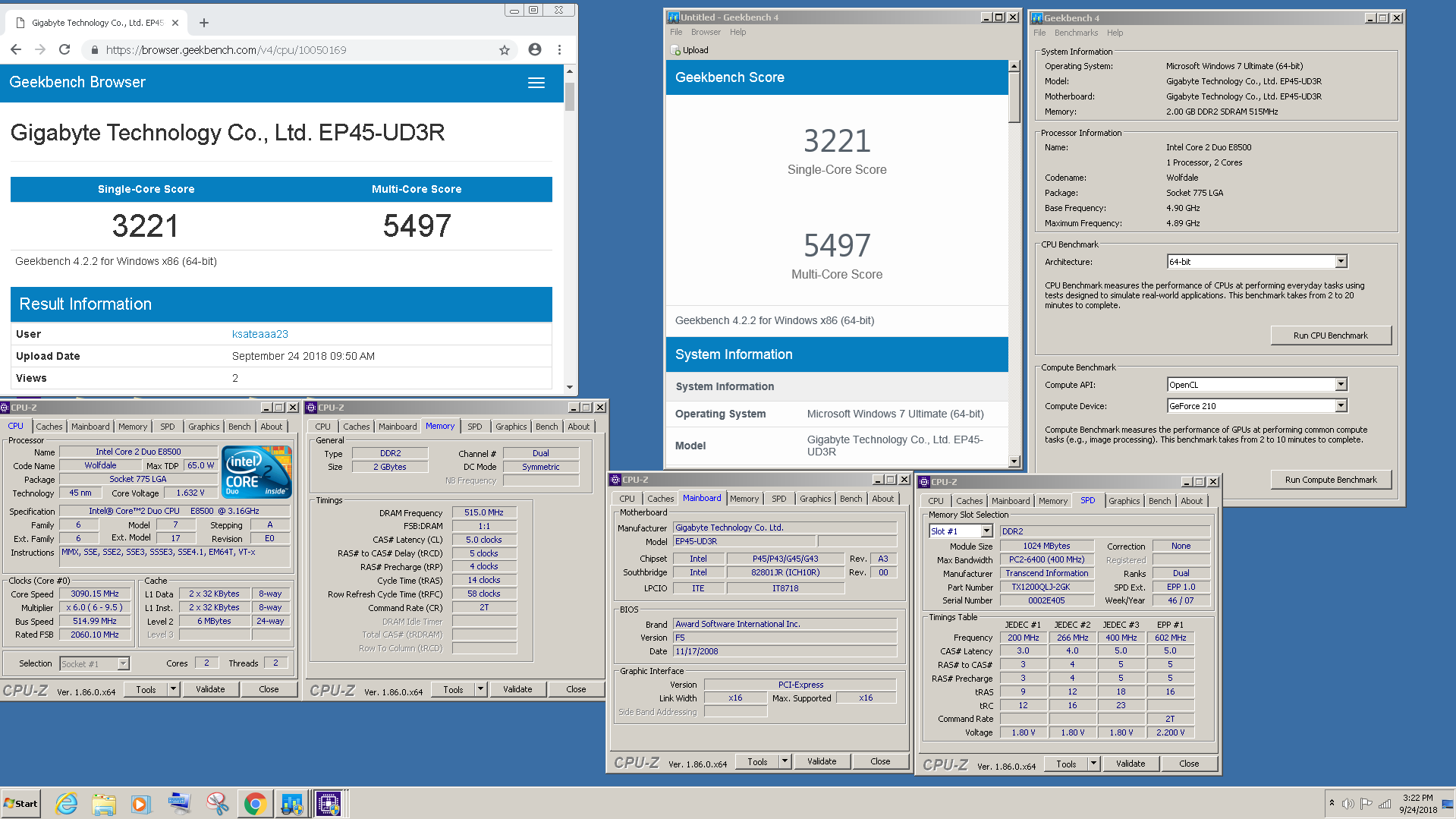Viewport: 1456px width, 819px height.
Task: Switch to Chrome in the taskbar
Action: [x=255, y=804]
